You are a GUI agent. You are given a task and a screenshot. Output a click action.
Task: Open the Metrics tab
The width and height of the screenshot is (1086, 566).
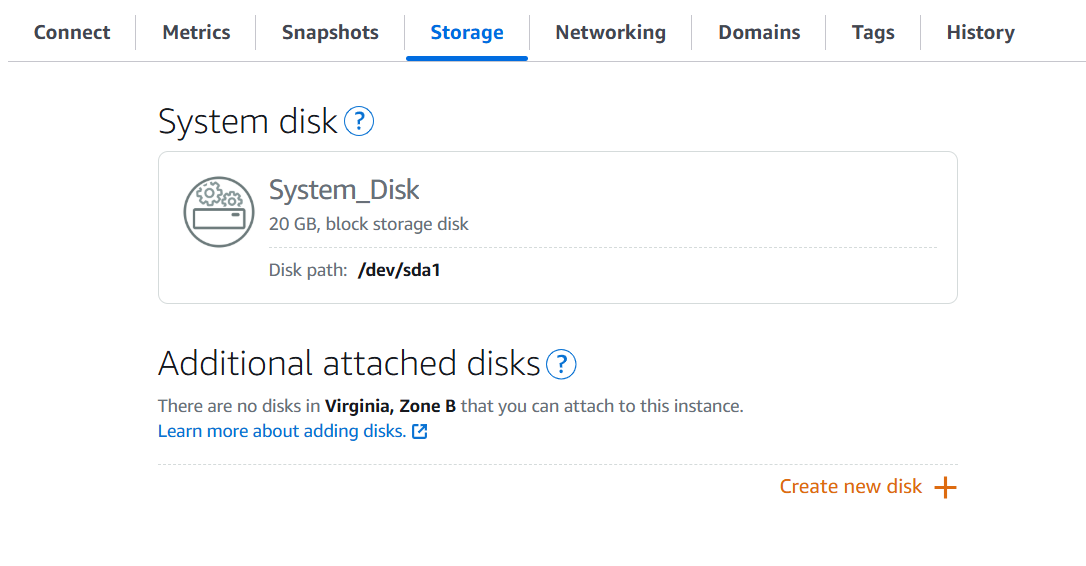click(196, 33)
